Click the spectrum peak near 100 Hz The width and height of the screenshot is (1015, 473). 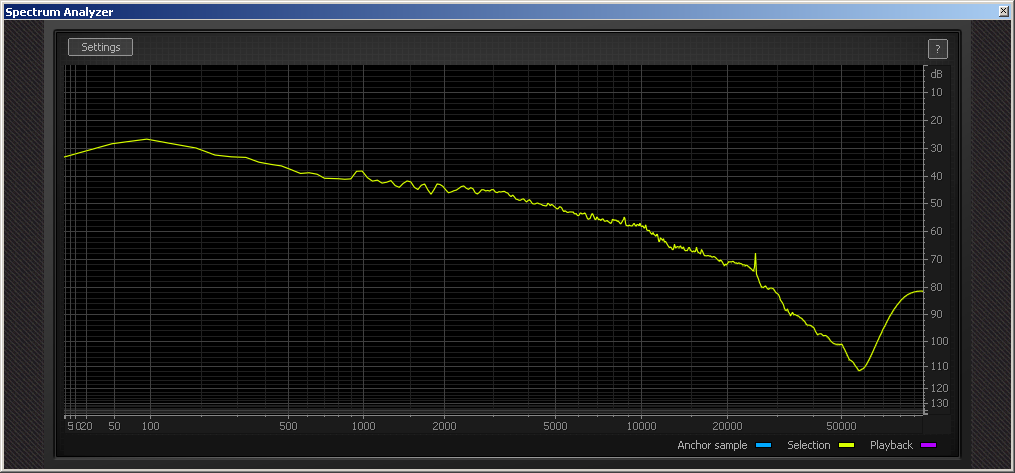(148, 139)
